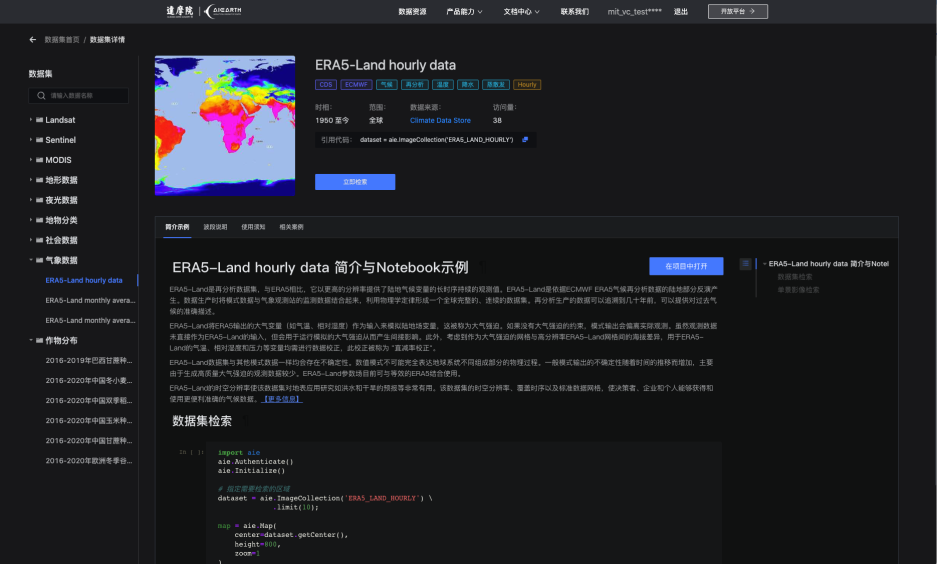Click the Hourly tag
Viewport: 937px width, 564px height.
pos(526,85)
